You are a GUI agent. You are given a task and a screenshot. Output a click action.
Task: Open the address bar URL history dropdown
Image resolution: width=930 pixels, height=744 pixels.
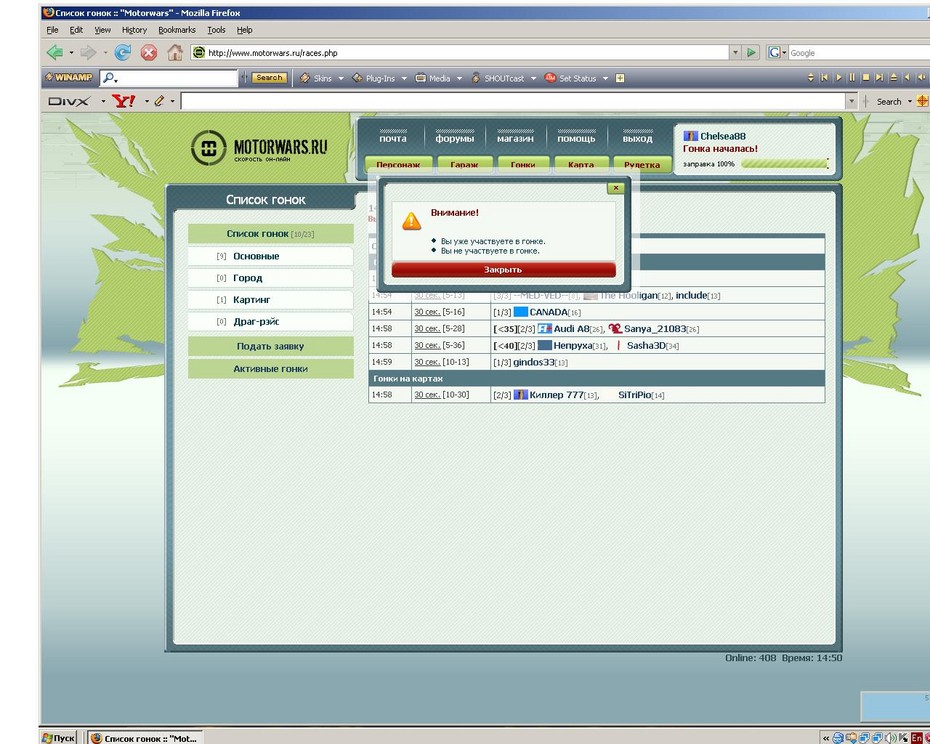735,53
